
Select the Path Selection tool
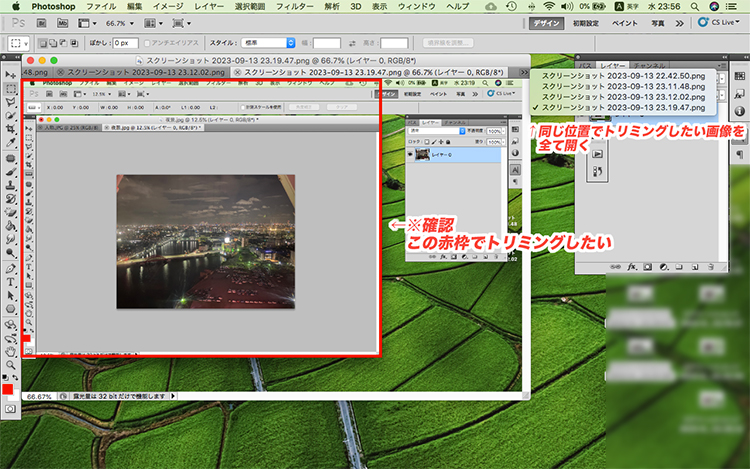coord(10,296)
